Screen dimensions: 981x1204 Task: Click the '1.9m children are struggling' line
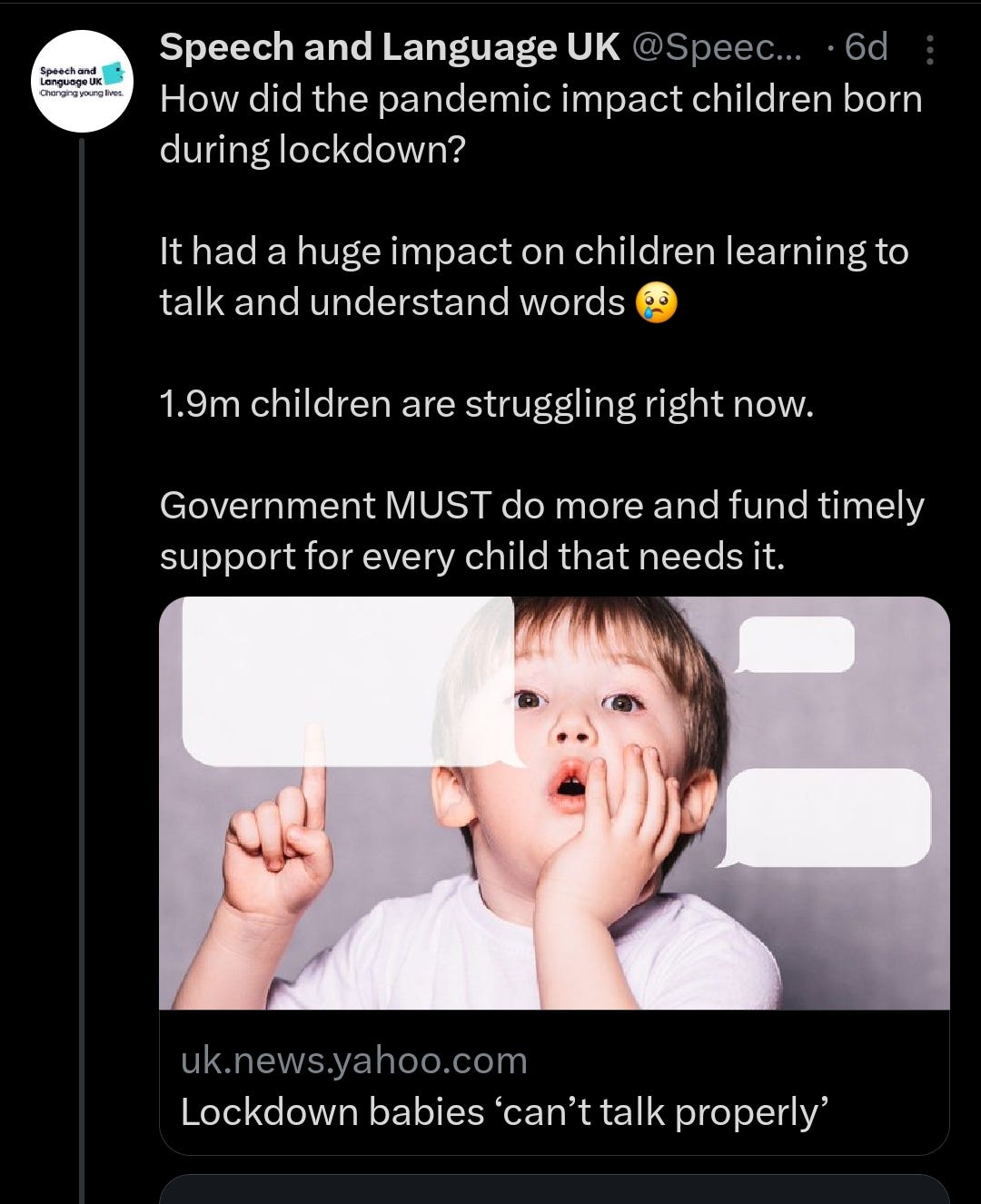pyautogui.click(x=486, y=404)
